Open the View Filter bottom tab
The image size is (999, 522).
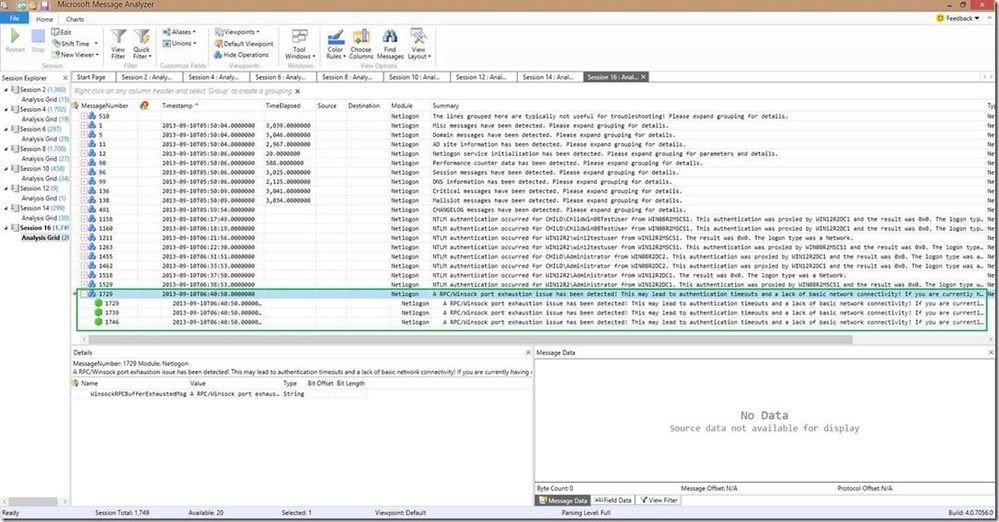pyautogui.click(x=659, y=500)
